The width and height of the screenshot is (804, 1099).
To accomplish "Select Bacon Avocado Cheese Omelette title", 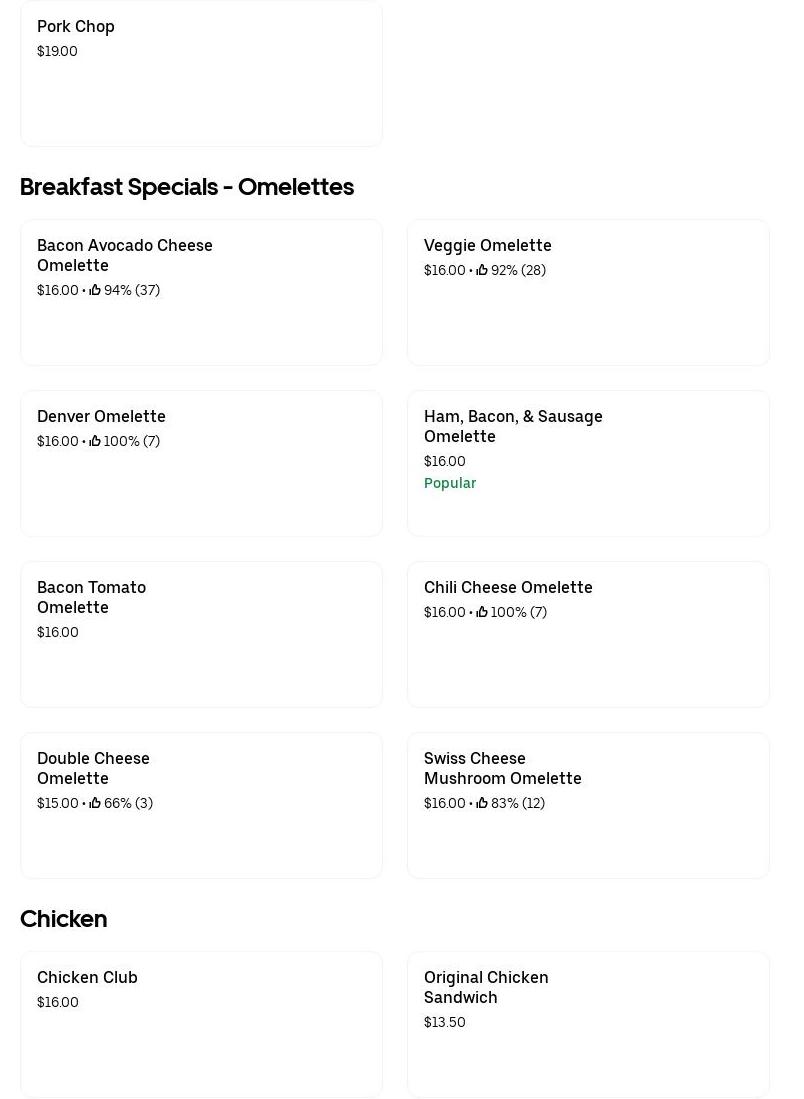I will (x=125, y=255).
